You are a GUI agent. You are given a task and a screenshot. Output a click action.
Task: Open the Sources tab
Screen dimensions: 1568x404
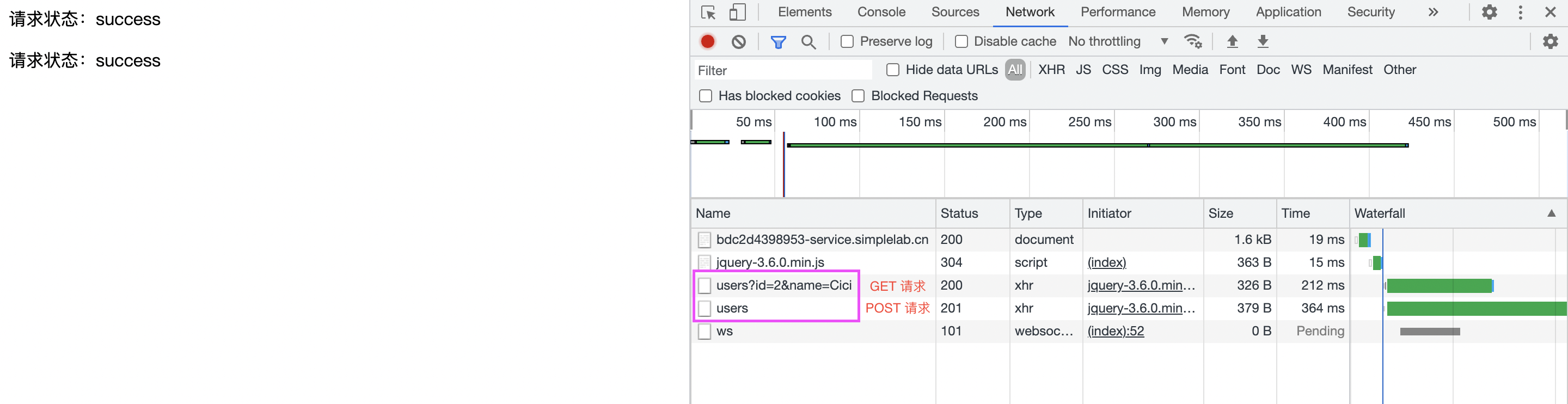(x=954, y=12)
